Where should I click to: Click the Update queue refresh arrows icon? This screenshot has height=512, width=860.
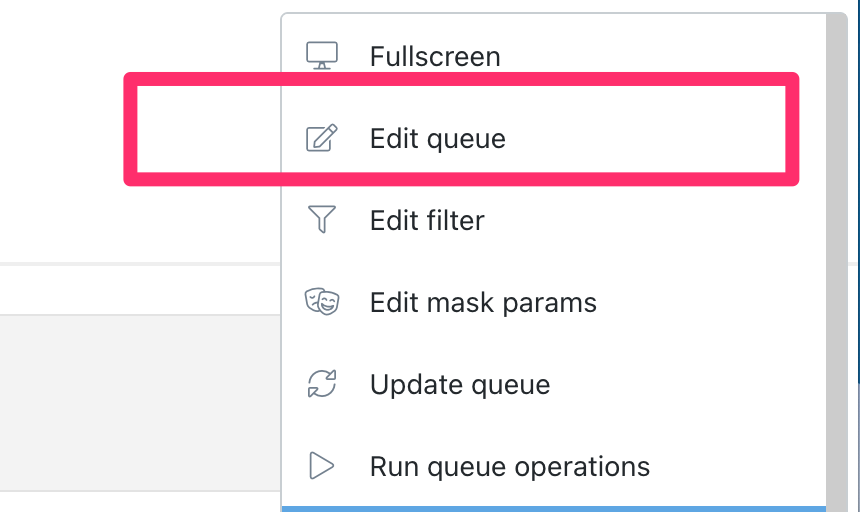point(322,384)
